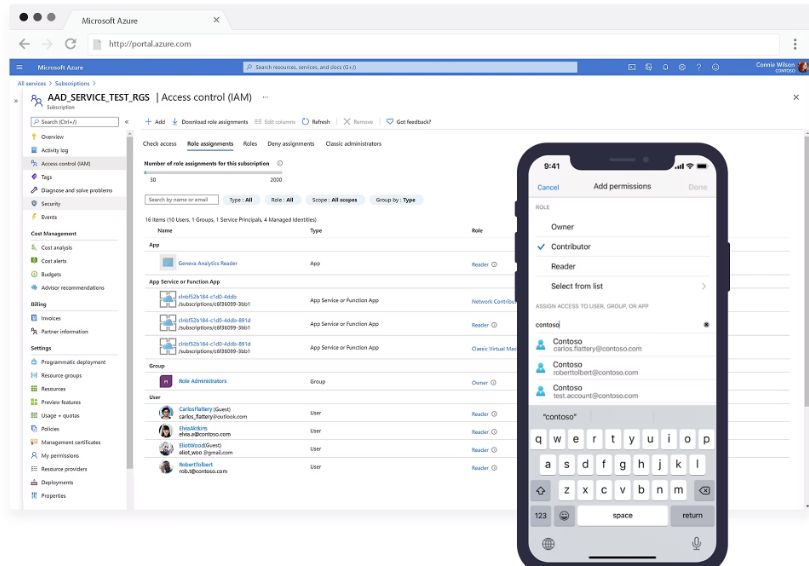Open My permissions in the sidebar
This screenshot has width=809, height=566.
point(60,456)
